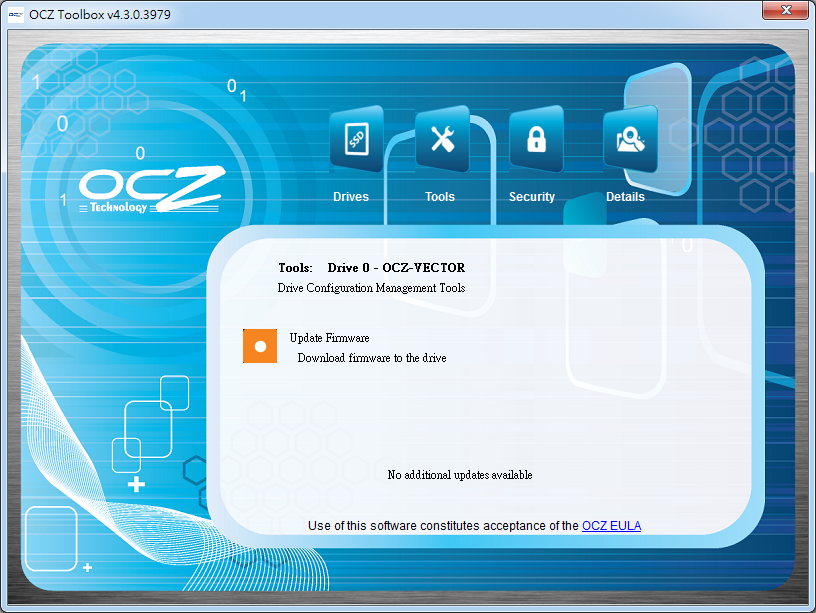
Task: Select the Tools wrench icon
Action: pyautogui.click(x=442, y=139)
